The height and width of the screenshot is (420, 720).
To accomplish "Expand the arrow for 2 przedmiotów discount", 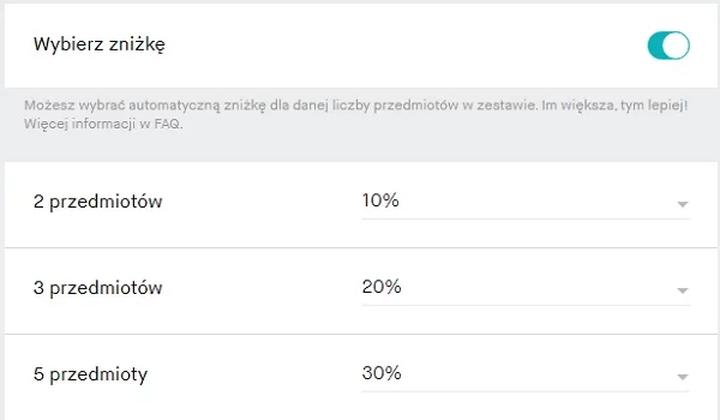I will [683, 204].
